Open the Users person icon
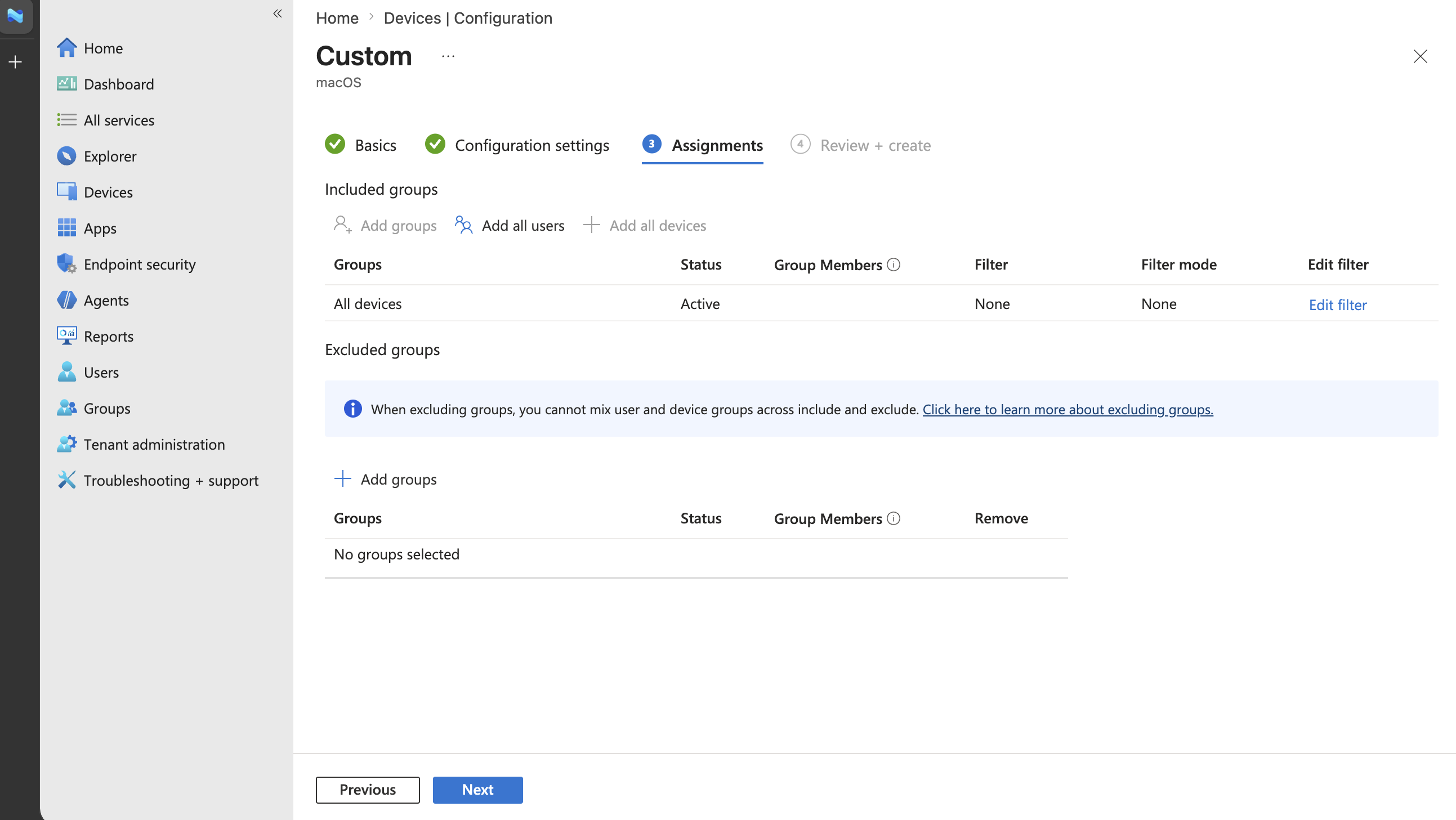The width and height of the screenshot is (1456, 820). point(66,372)
